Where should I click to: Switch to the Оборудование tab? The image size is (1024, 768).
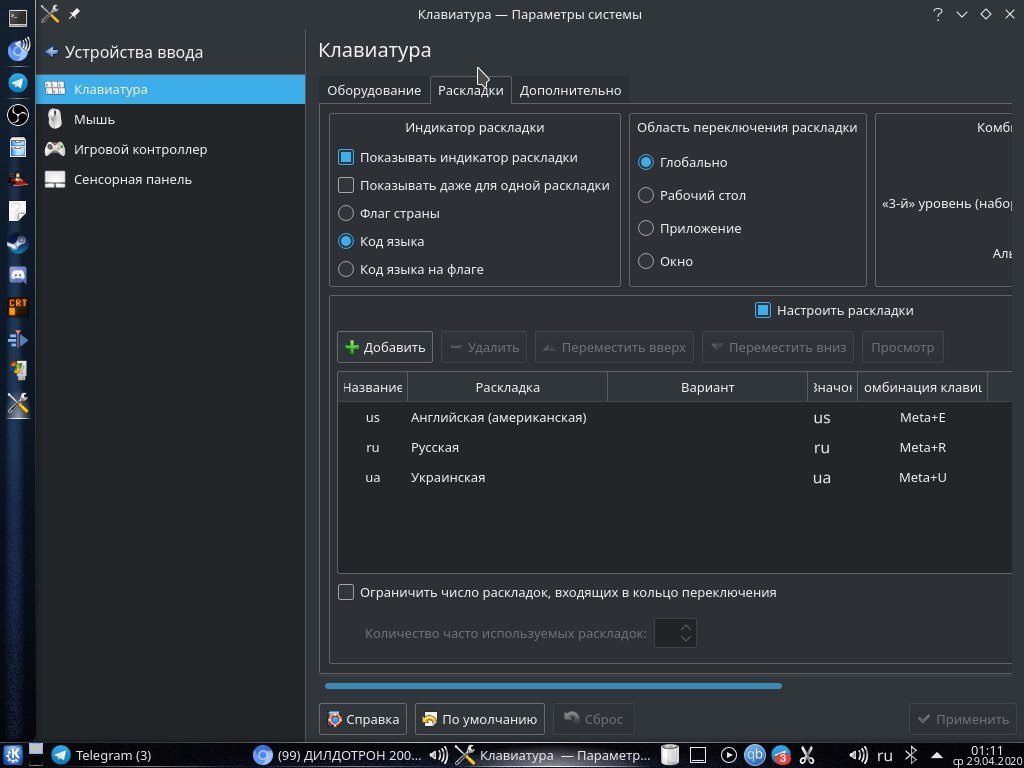(x=374, y=90)
